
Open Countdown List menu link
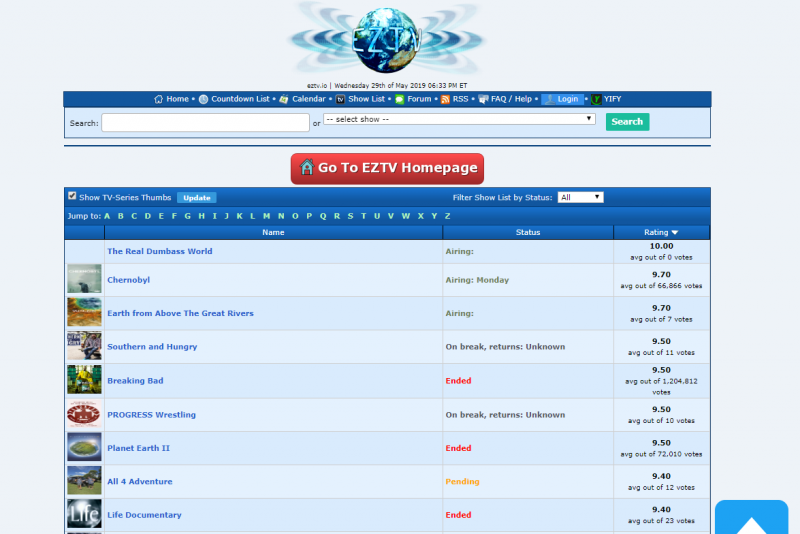coord(240,99)
